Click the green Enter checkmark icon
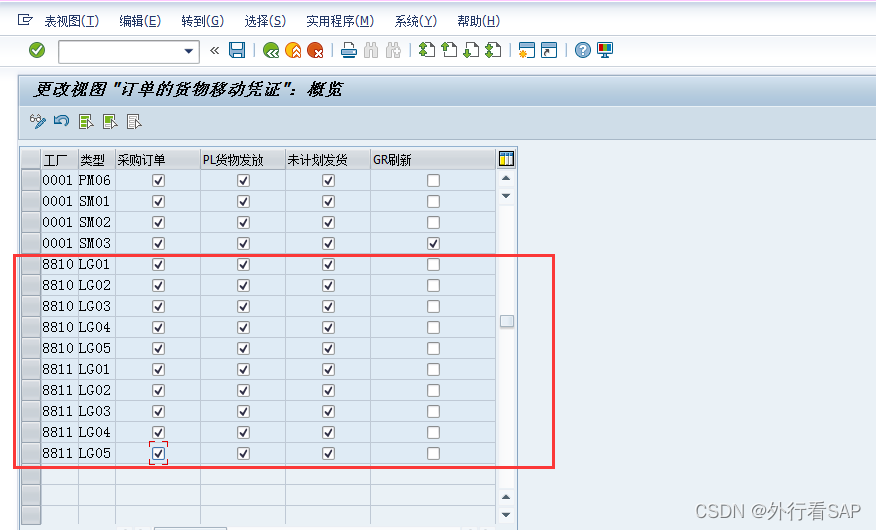Image resolution: width=876 pixels, height=530 pixels. coord(37,50)
